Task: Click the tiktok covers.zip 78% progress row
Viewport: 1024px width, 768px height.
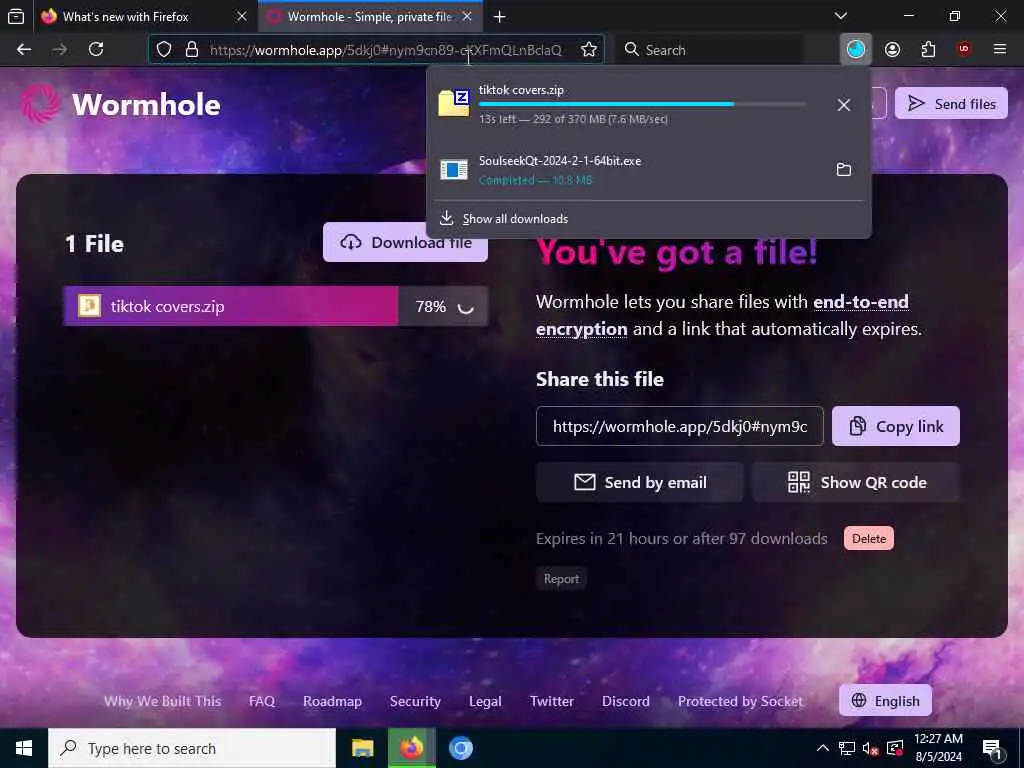Action: (x=276, y=306)
